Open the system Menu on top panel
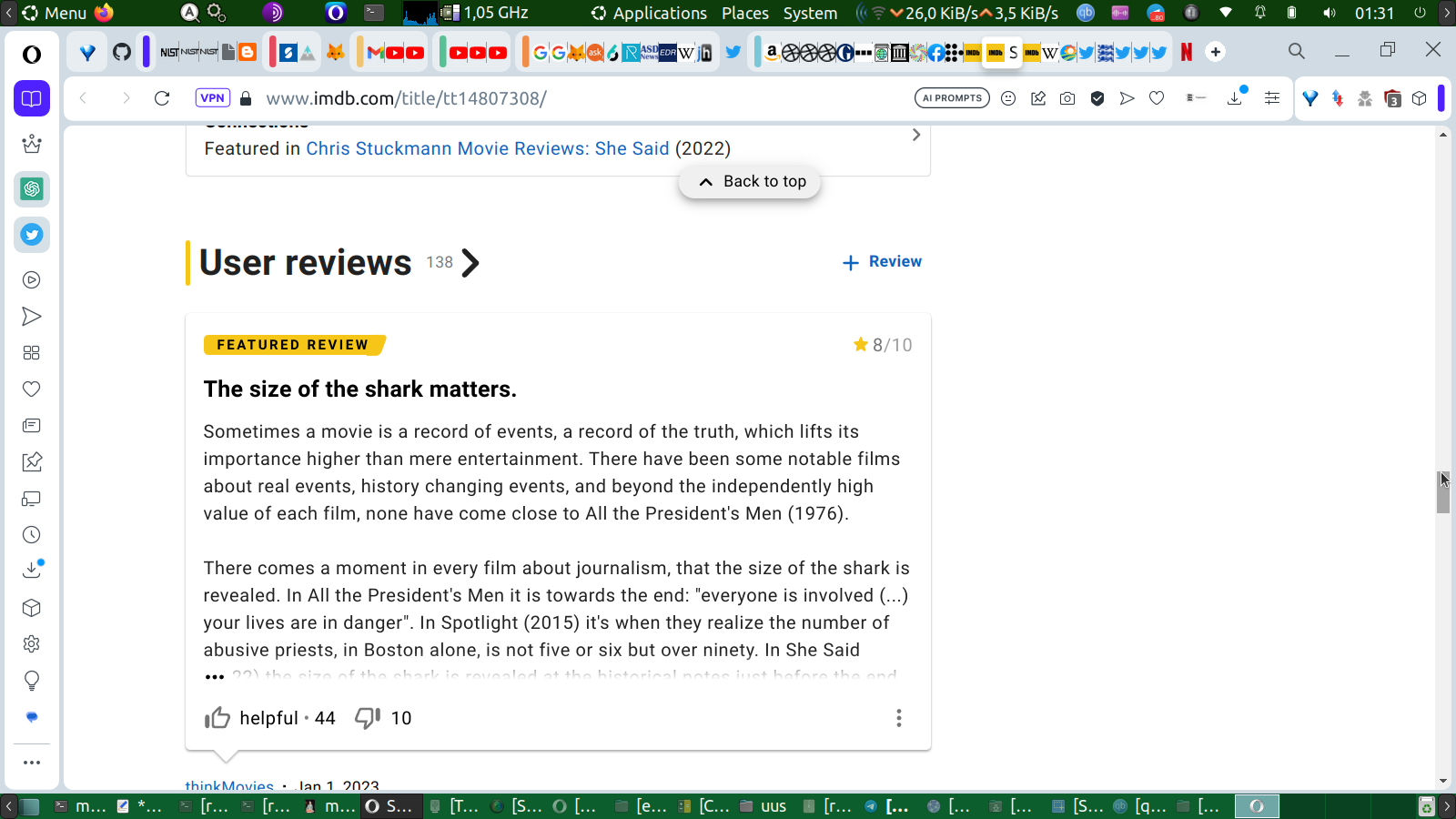The image size is (1456, 819). [x=55, y=13]
